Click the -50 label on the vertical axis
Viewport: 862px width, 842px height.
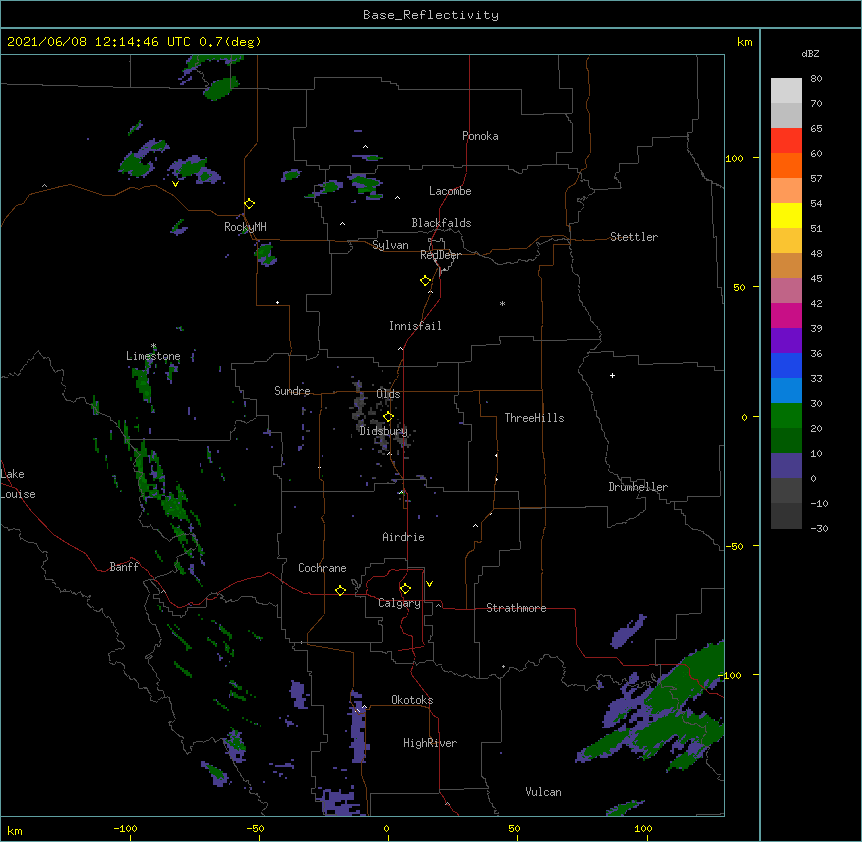tap(734, 546)
